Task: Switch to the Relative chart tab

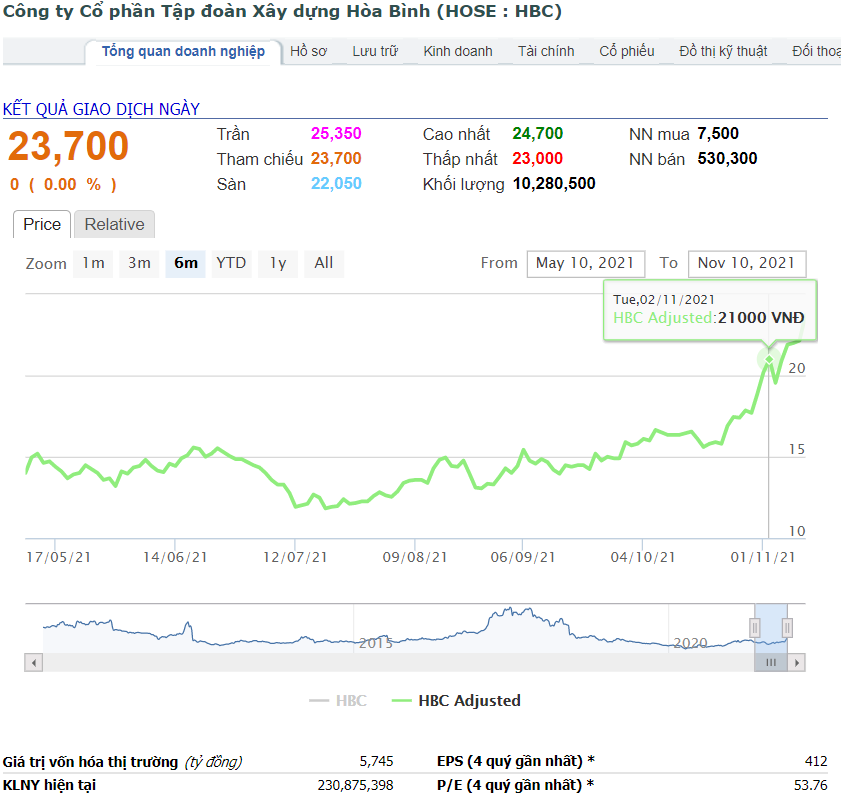Action: pos(114,224)
